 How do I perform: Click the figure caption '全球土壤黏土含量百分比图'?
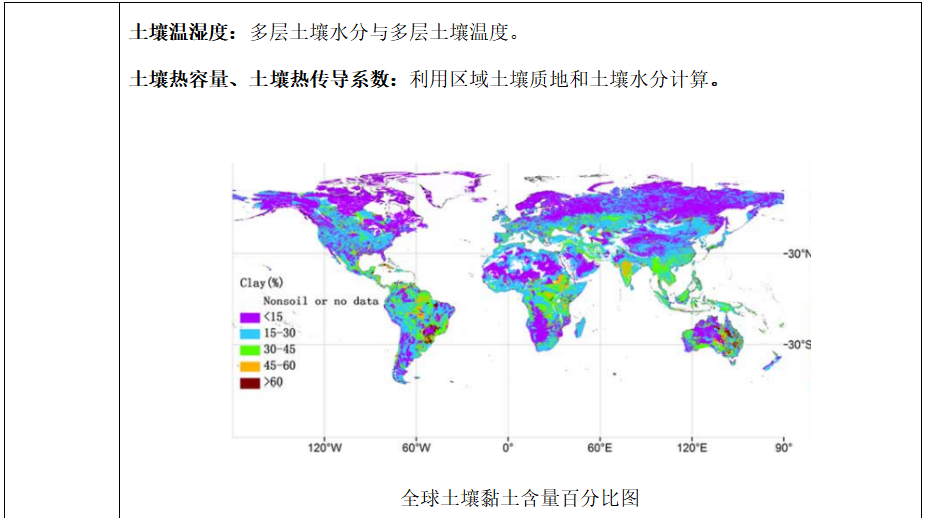click(x=520, y=498)
